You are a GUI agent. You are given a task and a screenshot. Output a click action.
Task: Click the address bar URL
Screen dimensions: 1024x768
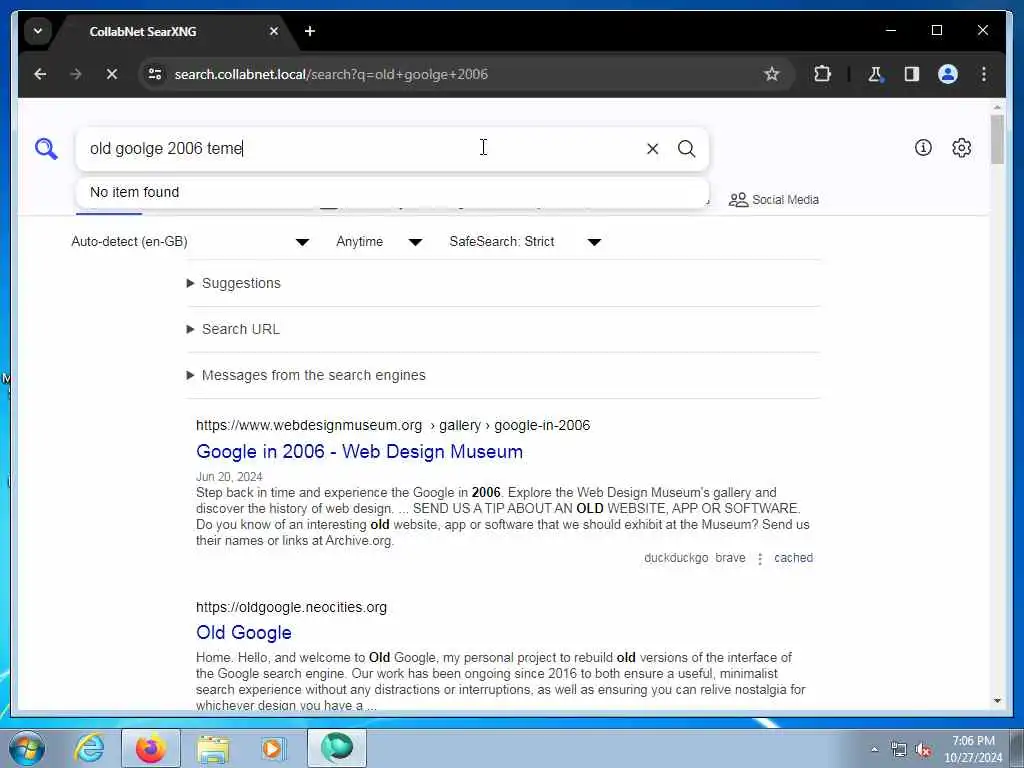[x=331, y=74]
